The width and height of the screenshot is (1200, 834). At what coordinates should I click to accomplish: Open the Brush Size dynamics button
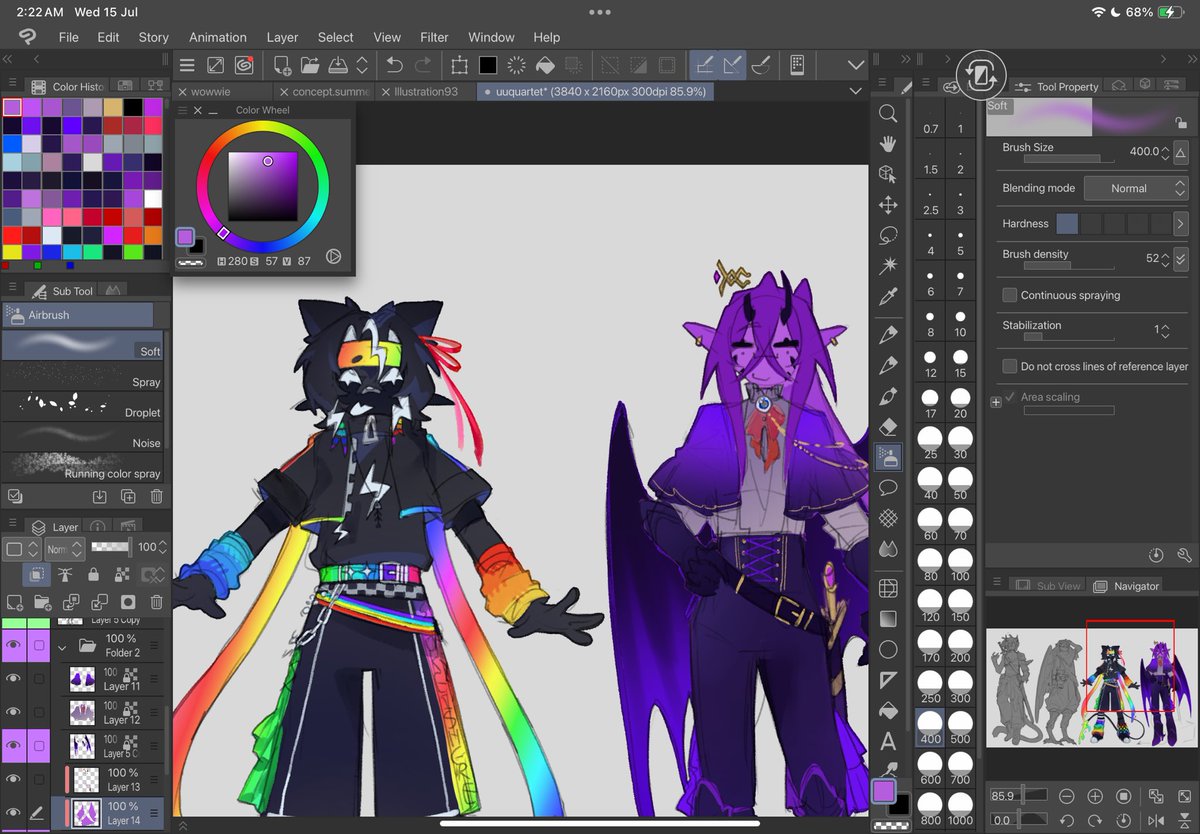(1181, 153)
